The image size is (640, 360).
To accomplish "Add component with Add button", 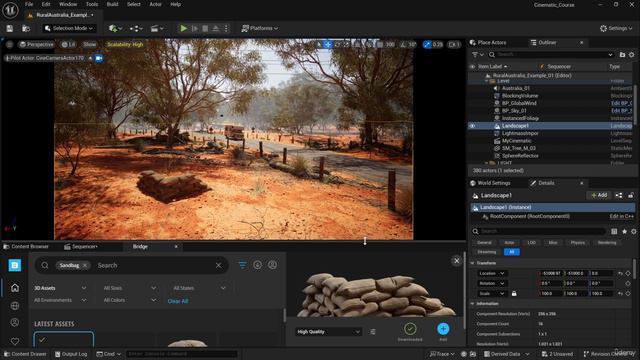I will (599, 196).
